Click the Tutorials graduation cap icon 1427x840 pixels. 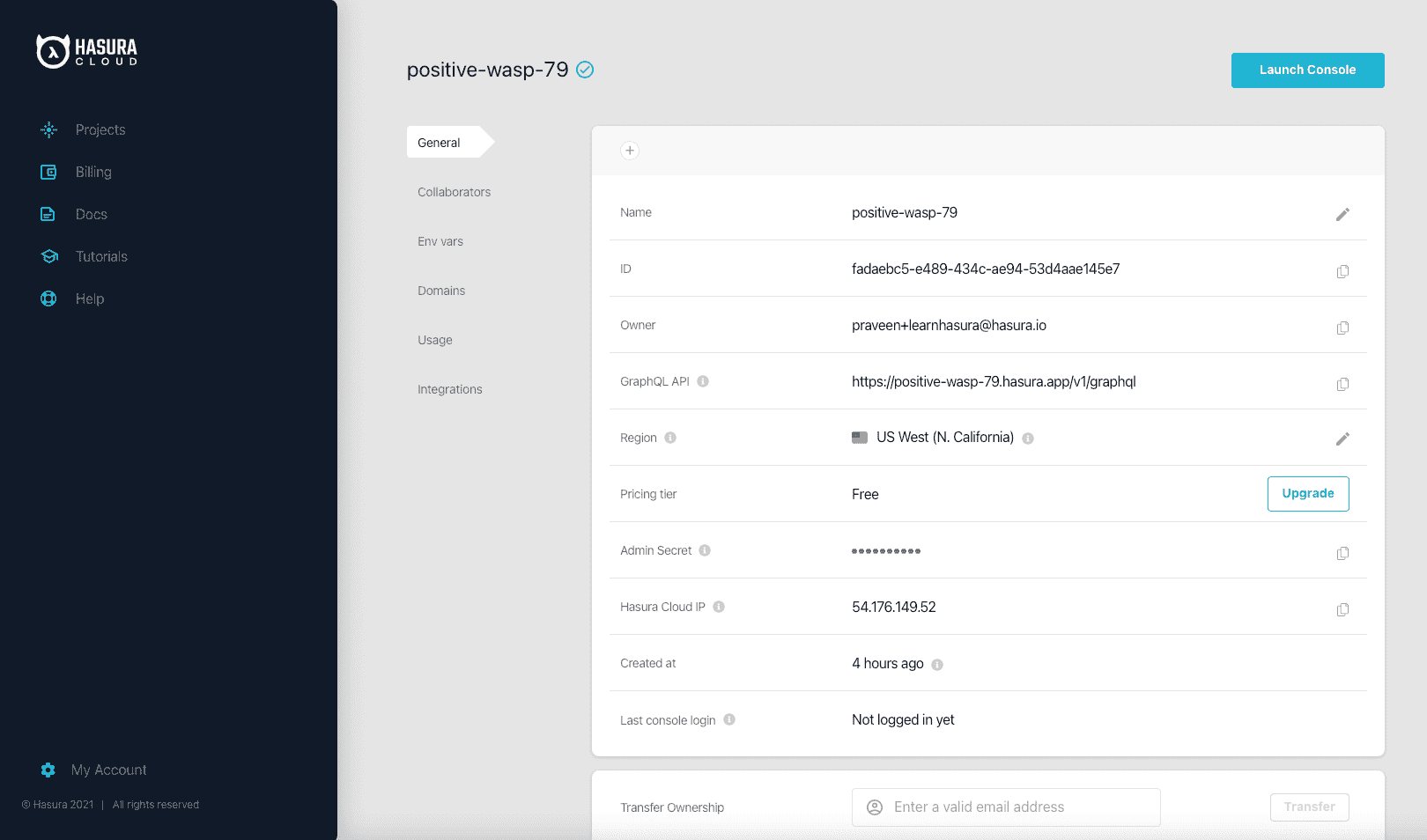click(x=49, y=256)
